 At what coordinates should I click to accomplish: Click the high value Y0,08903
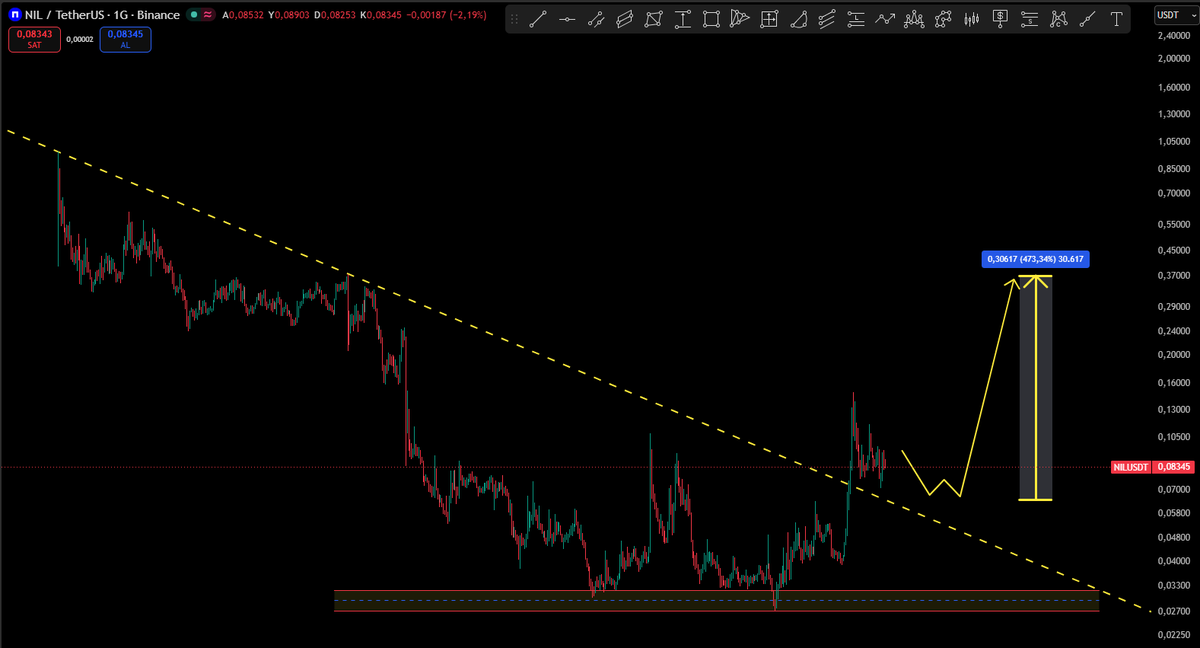(x=291, y=15)
